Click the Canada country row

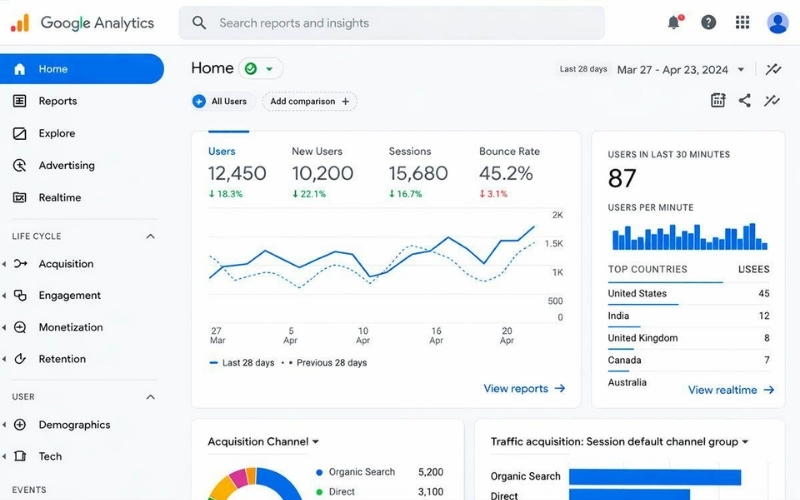(688, 360)
